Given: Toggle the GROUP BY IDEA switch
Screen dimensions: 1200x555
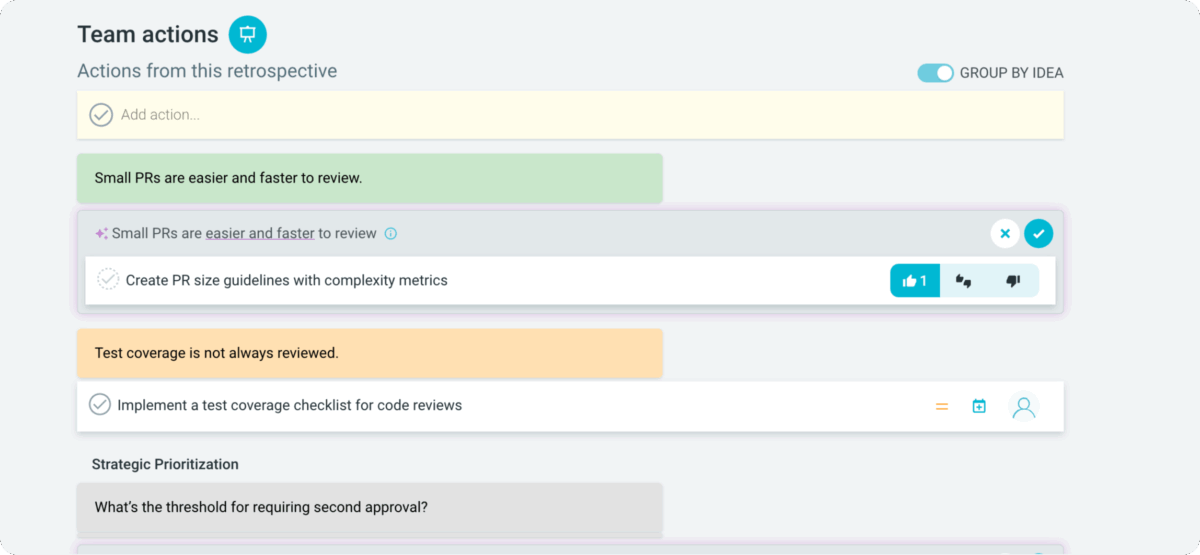Looking at the screenshot, I should point(935,73).
